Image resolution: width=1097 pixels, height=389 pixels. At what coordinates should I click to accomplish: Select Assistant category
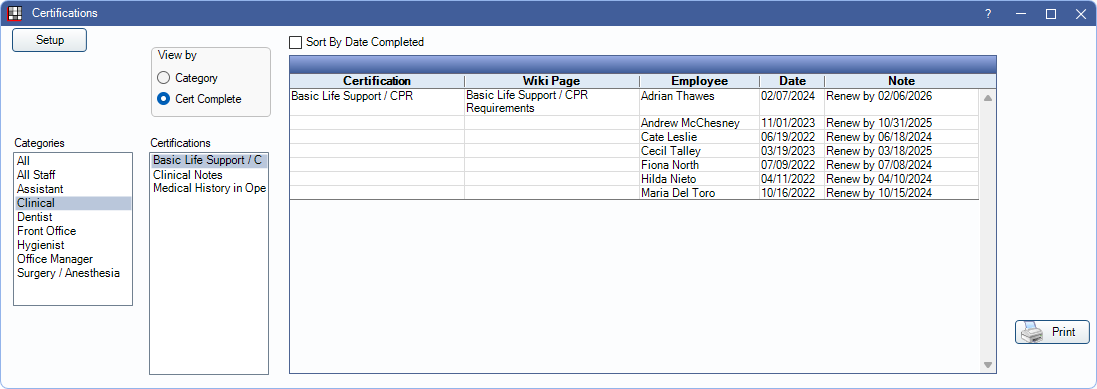(x=73, y=189)
